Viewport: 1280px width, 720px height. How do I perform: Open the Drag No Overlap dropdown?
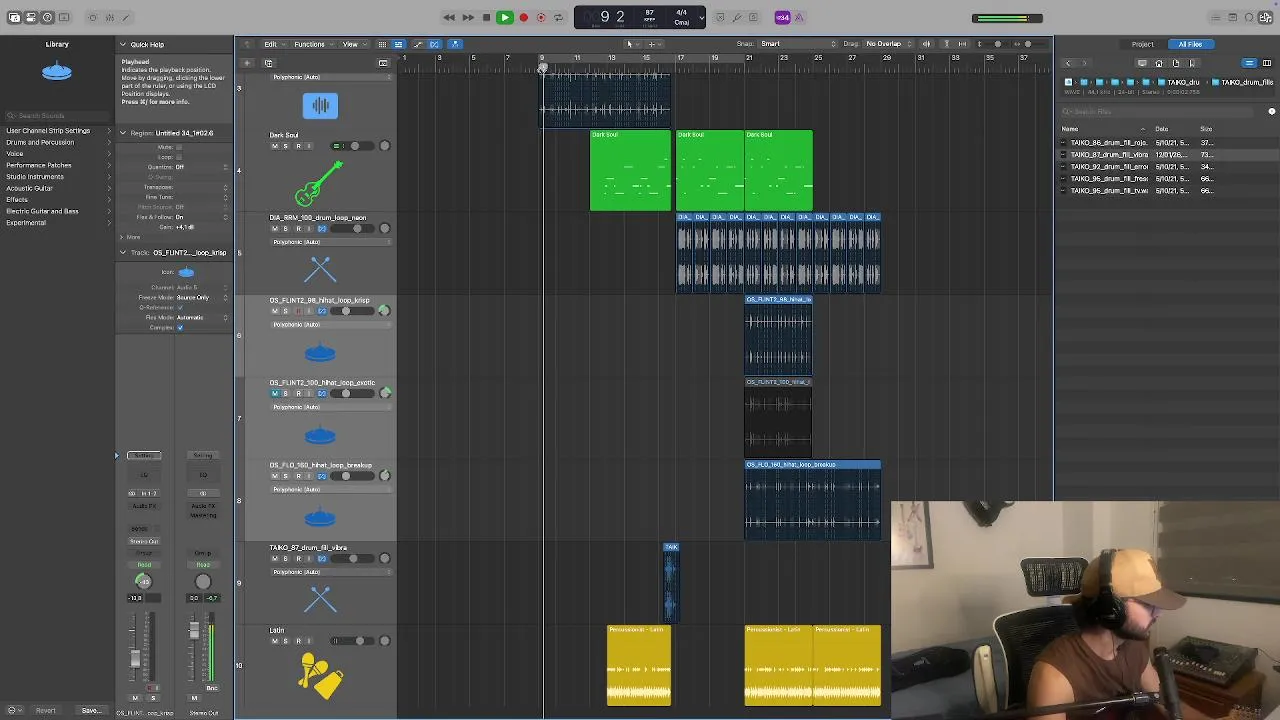click(888, 44)
